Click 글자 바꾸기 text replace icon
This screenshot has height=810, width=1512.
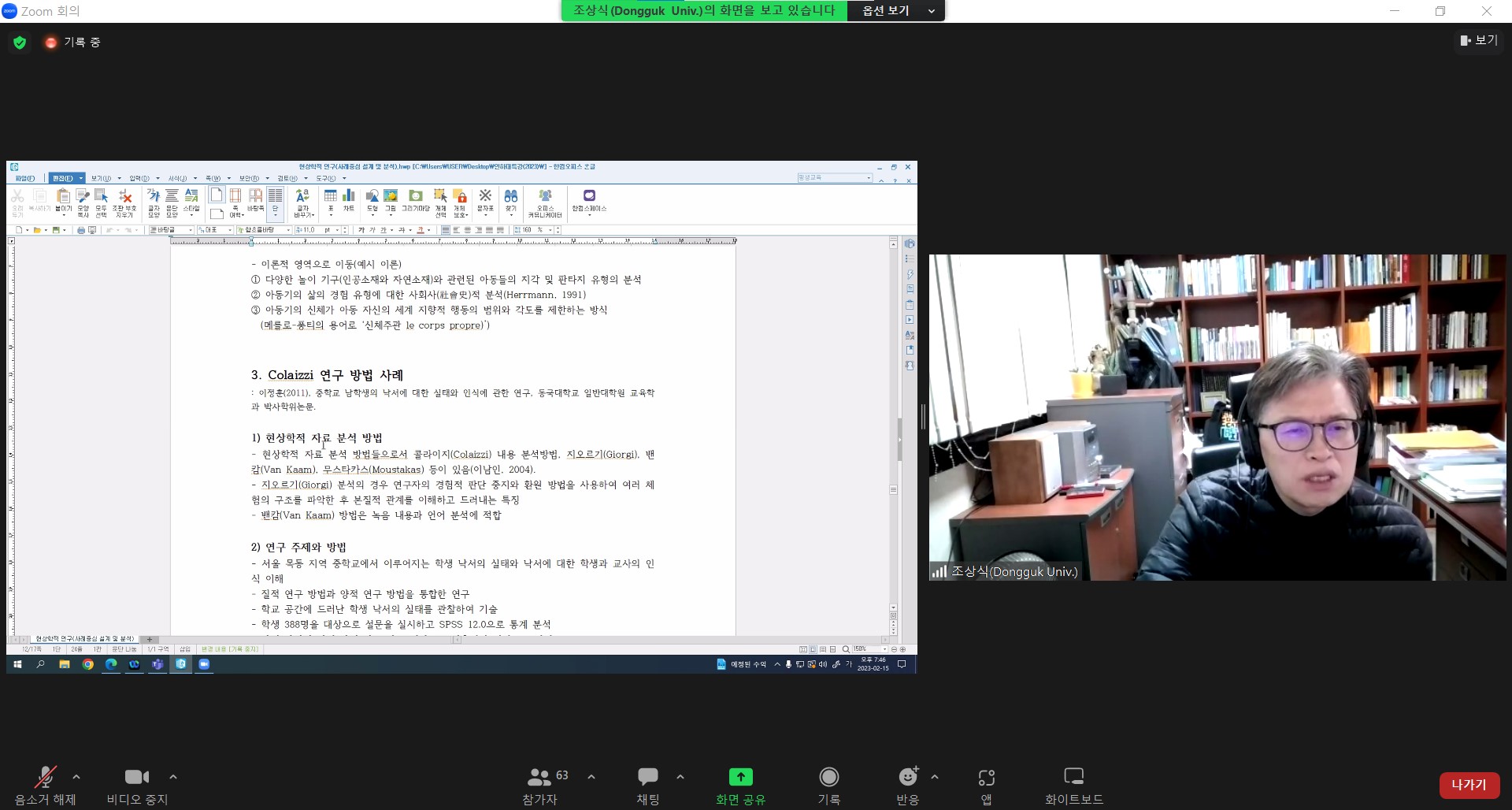(303, 203)
